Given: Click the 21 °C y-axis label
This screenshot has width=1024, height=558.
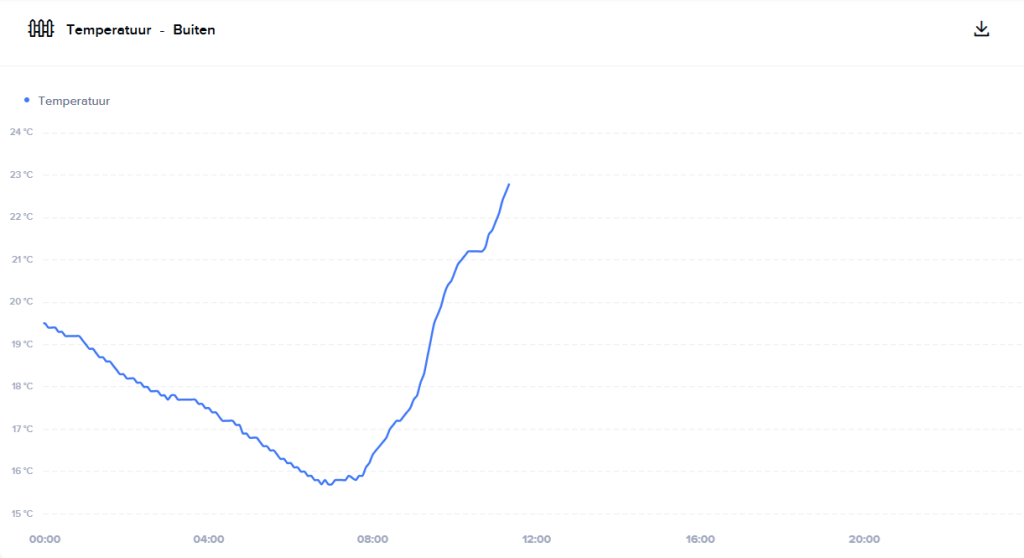Looking at the screenshot, I should tap(21, 260).
